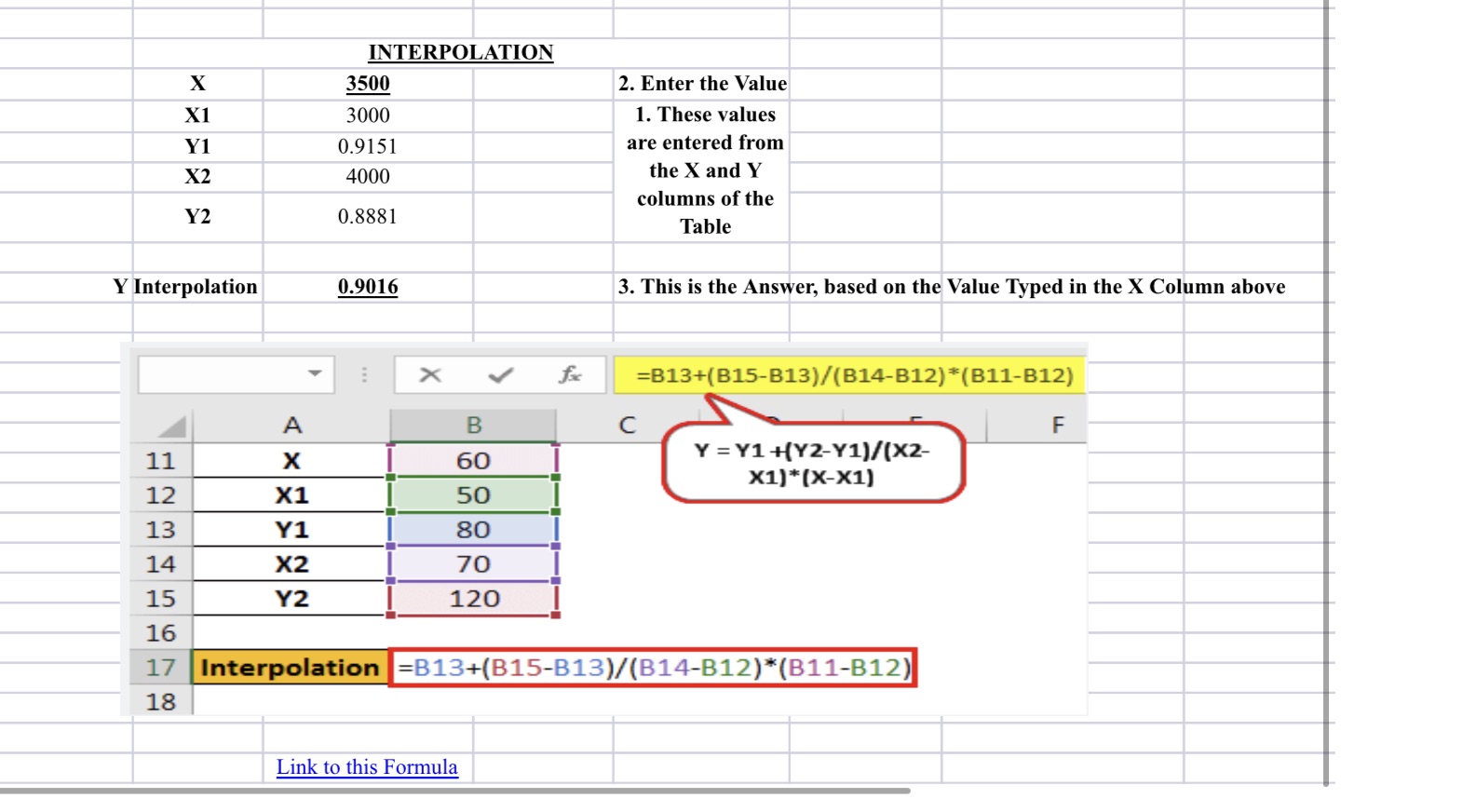Click the yellow formula bar text
Image resolution: width=1463 pixels, height=812 pixels.
(854, 375)
